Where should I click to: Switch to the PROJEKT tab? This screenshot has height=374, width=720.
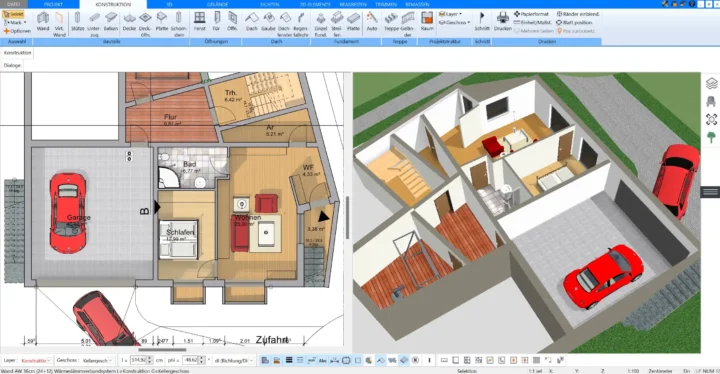53,4
